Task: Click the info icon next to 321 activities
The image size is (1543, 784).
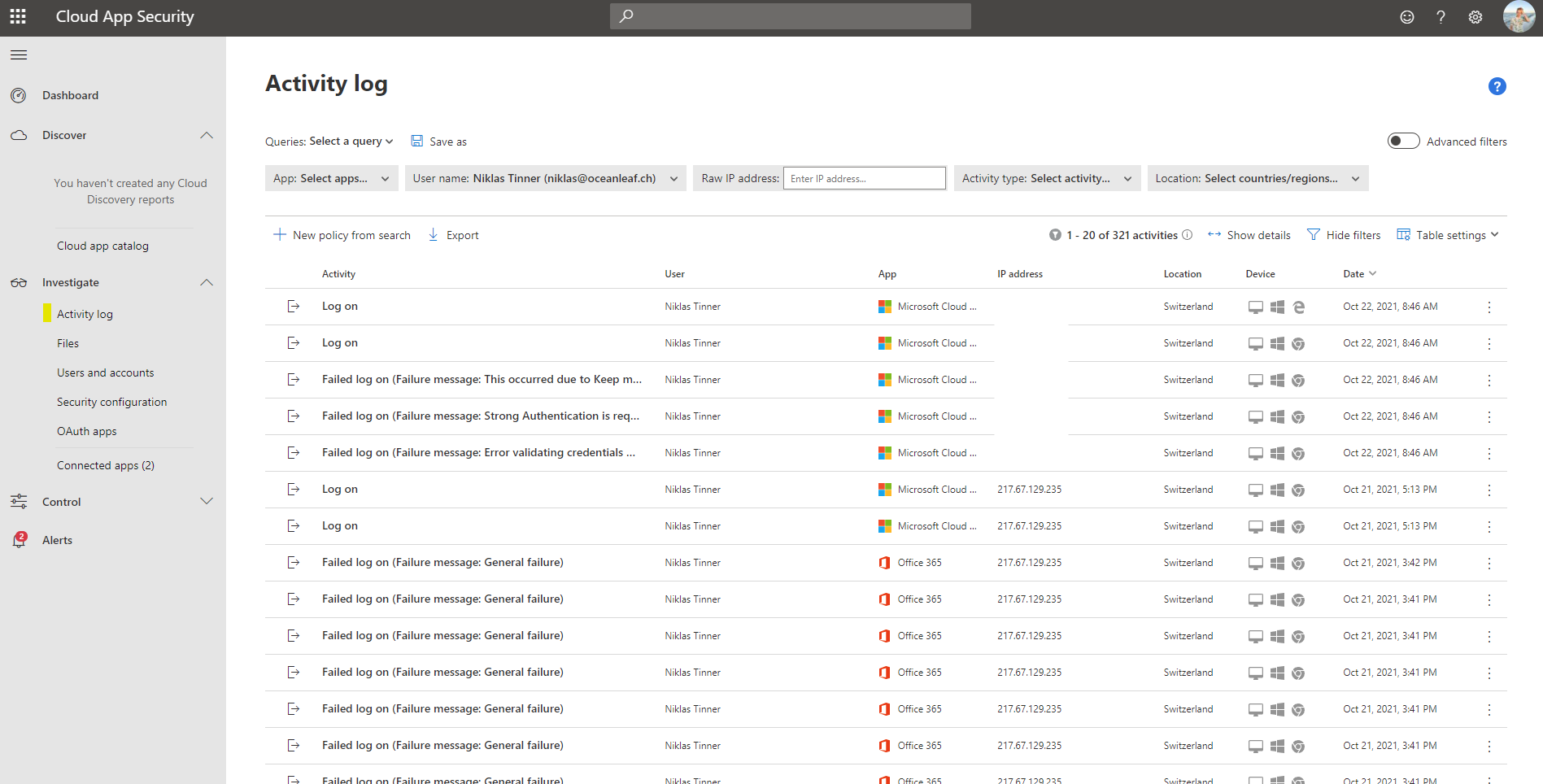Action: point(1188,234)
